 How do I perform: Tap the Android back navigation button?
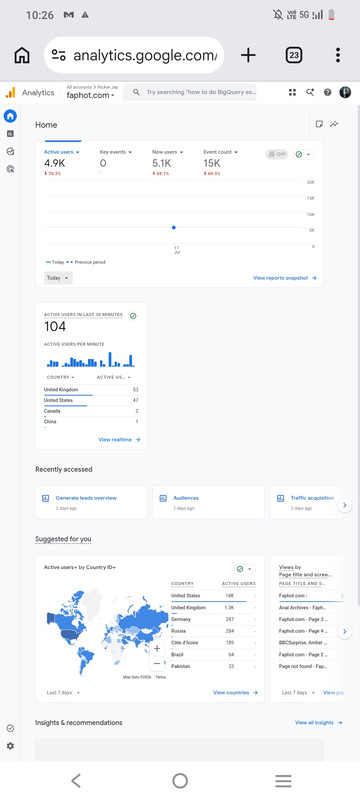click(76, 781)
